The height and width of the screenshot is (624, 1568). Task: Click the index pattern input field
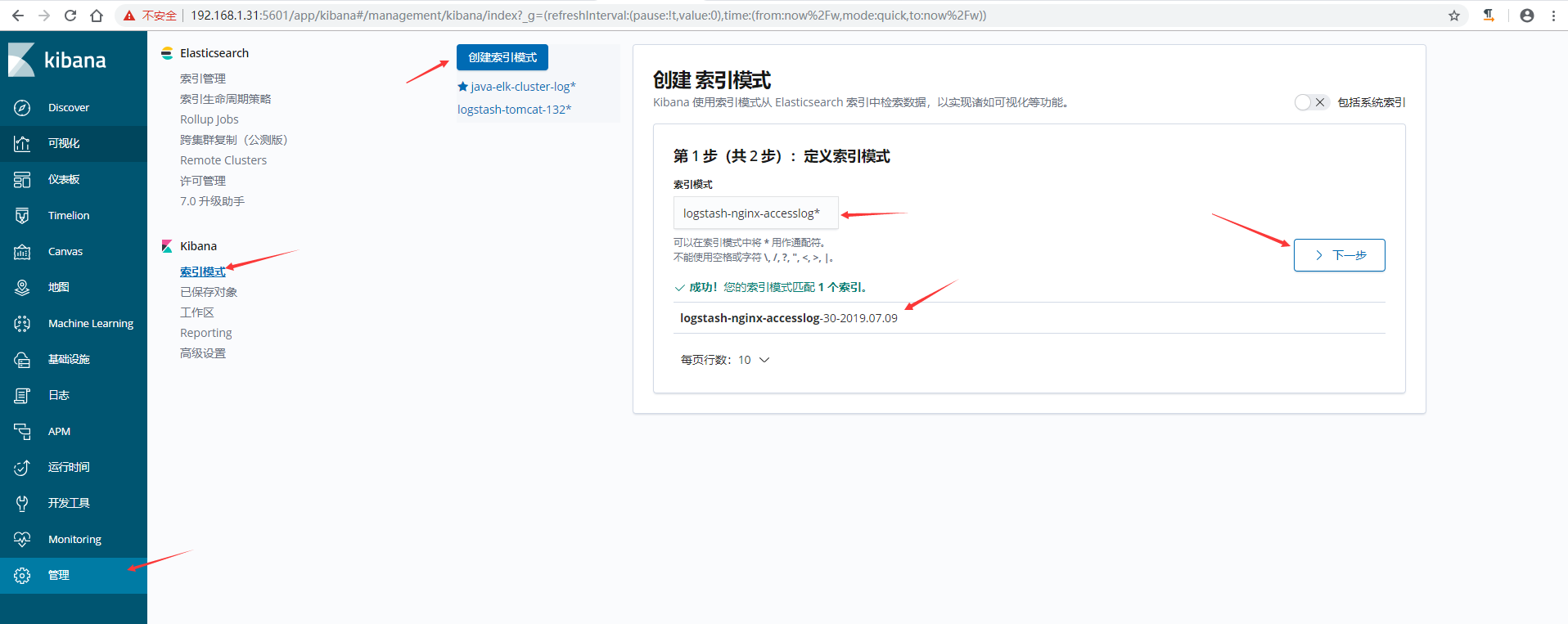[755, 213]
